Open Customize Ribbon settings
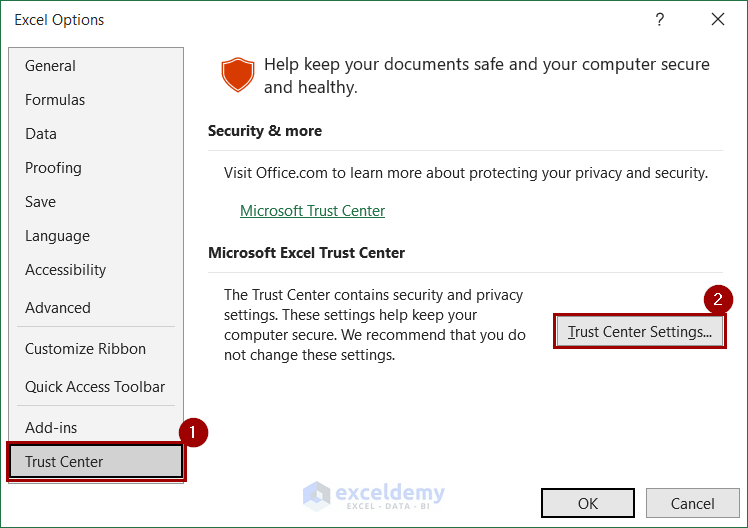This screenshot has height=528, width=748. coord(85,349)
